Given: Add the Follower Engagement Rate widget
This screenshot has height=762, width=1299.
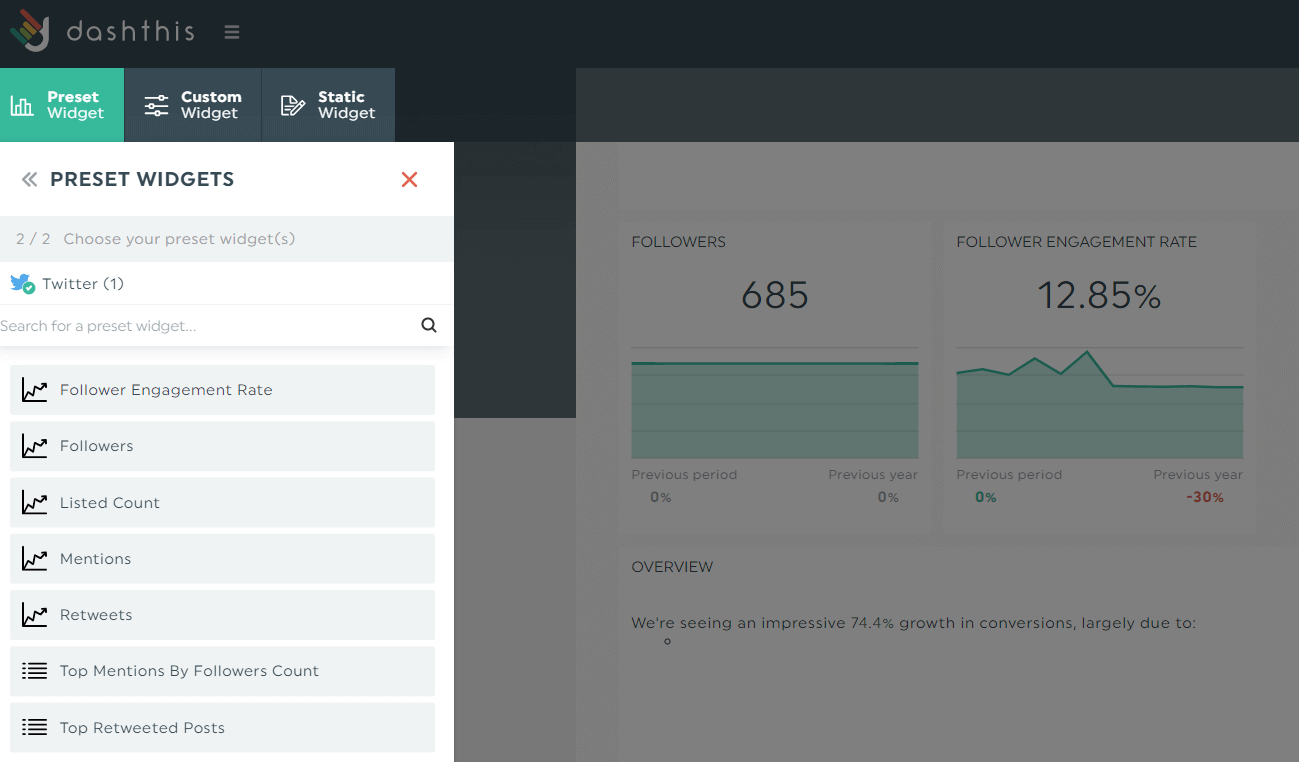Looking at the screenshot, I should 223,390.
